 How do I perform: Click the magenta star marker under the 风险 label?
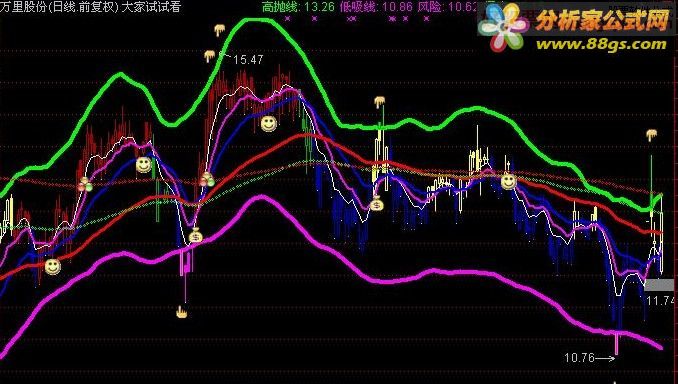[x=426, y=19]
